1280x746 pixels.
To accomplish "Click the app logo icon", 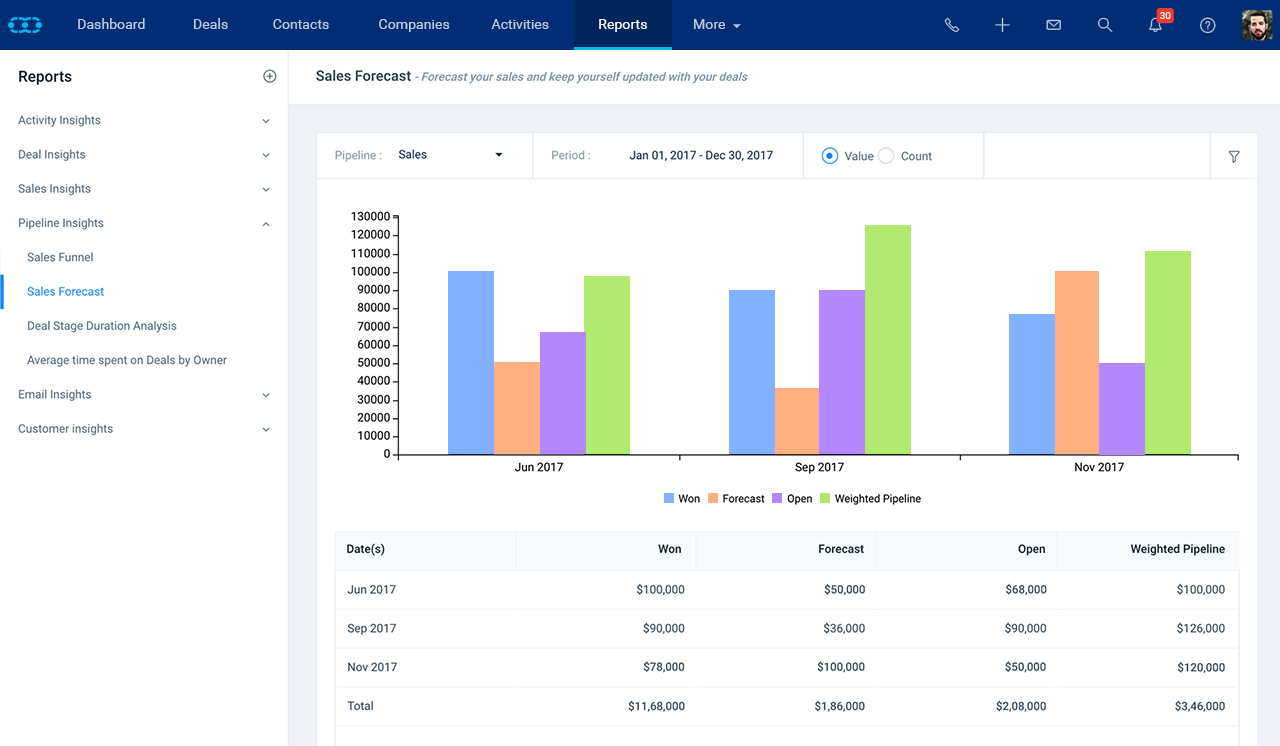I will click(25, 25).
